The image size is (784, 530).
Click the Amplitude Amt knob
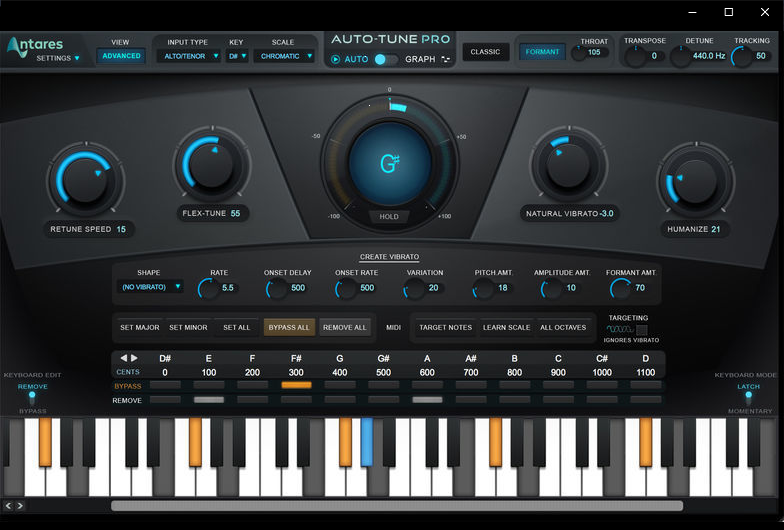pyautogui.click(x=552, y=288)
